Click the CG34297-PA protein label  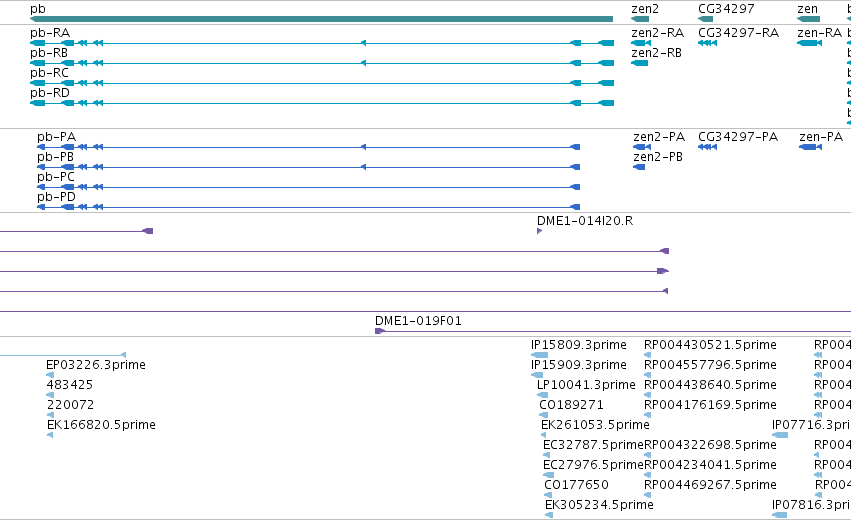click(x=738, y=137)
